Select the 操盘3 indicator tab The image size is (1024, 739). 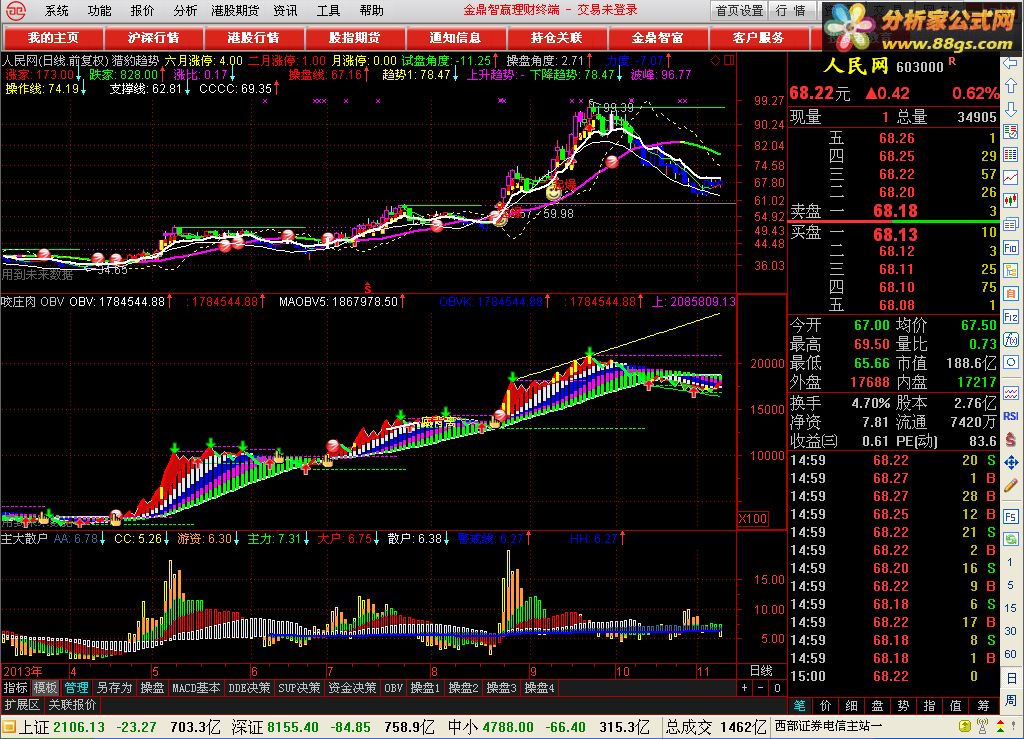point(502,687)
